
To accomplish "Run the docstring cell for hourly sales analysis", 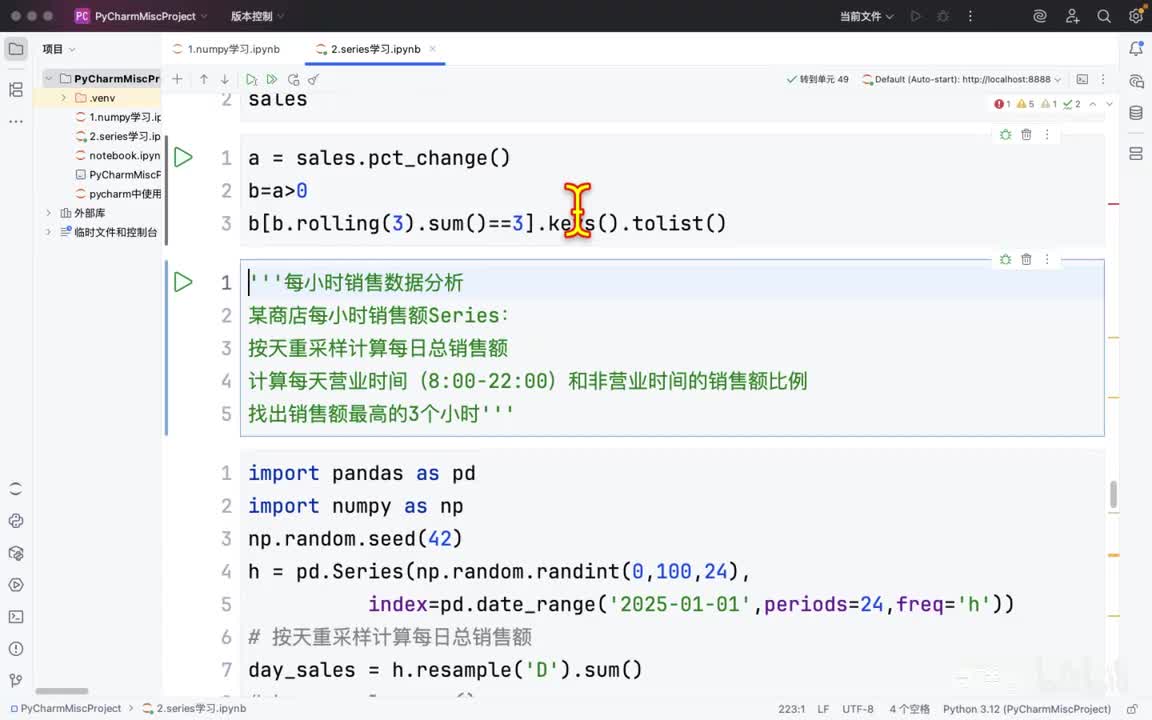I will pyautogui.click(x=183, y=282).
